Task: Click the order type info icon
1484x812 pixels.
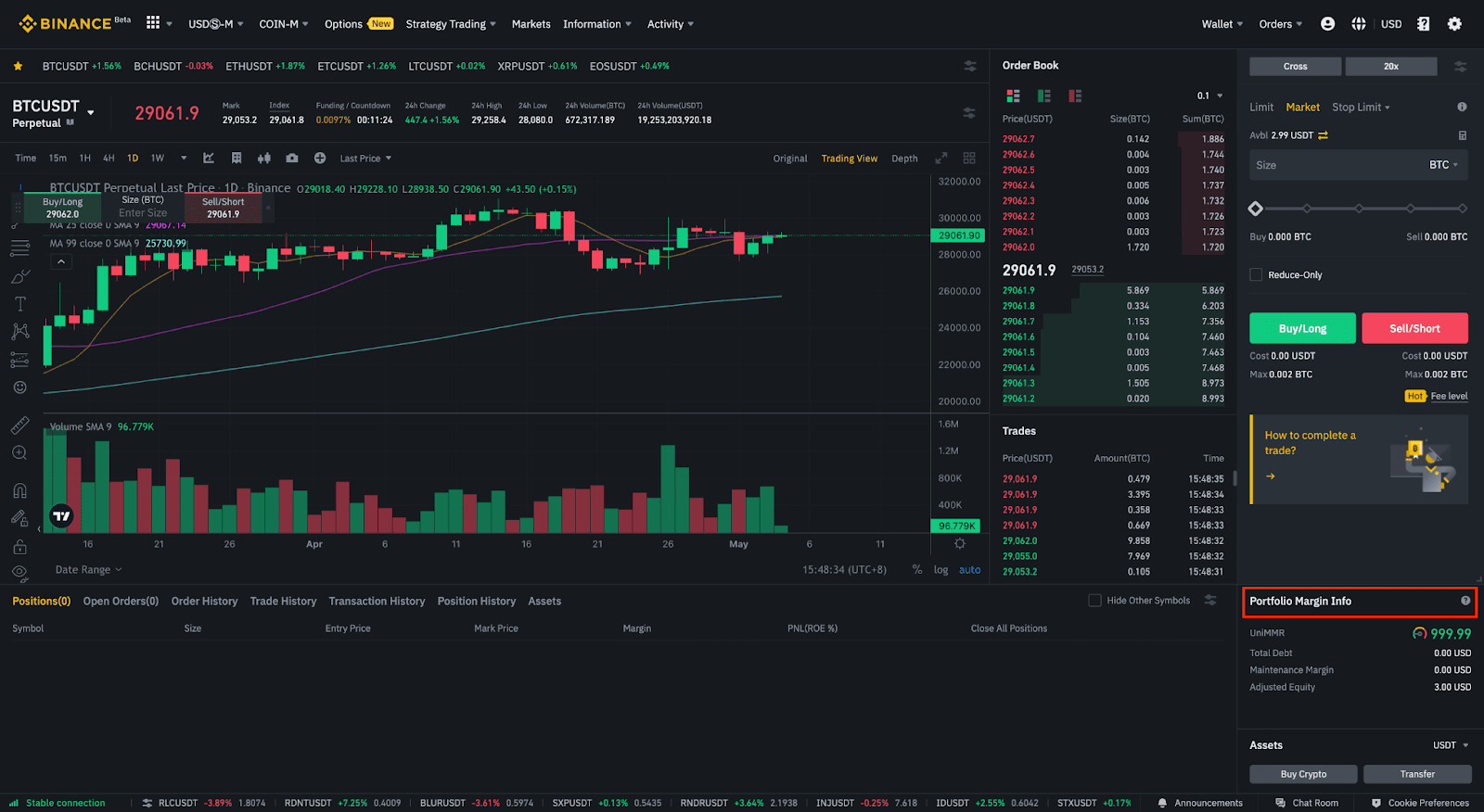Action: pyautogui.click(x=1462, y=107)
